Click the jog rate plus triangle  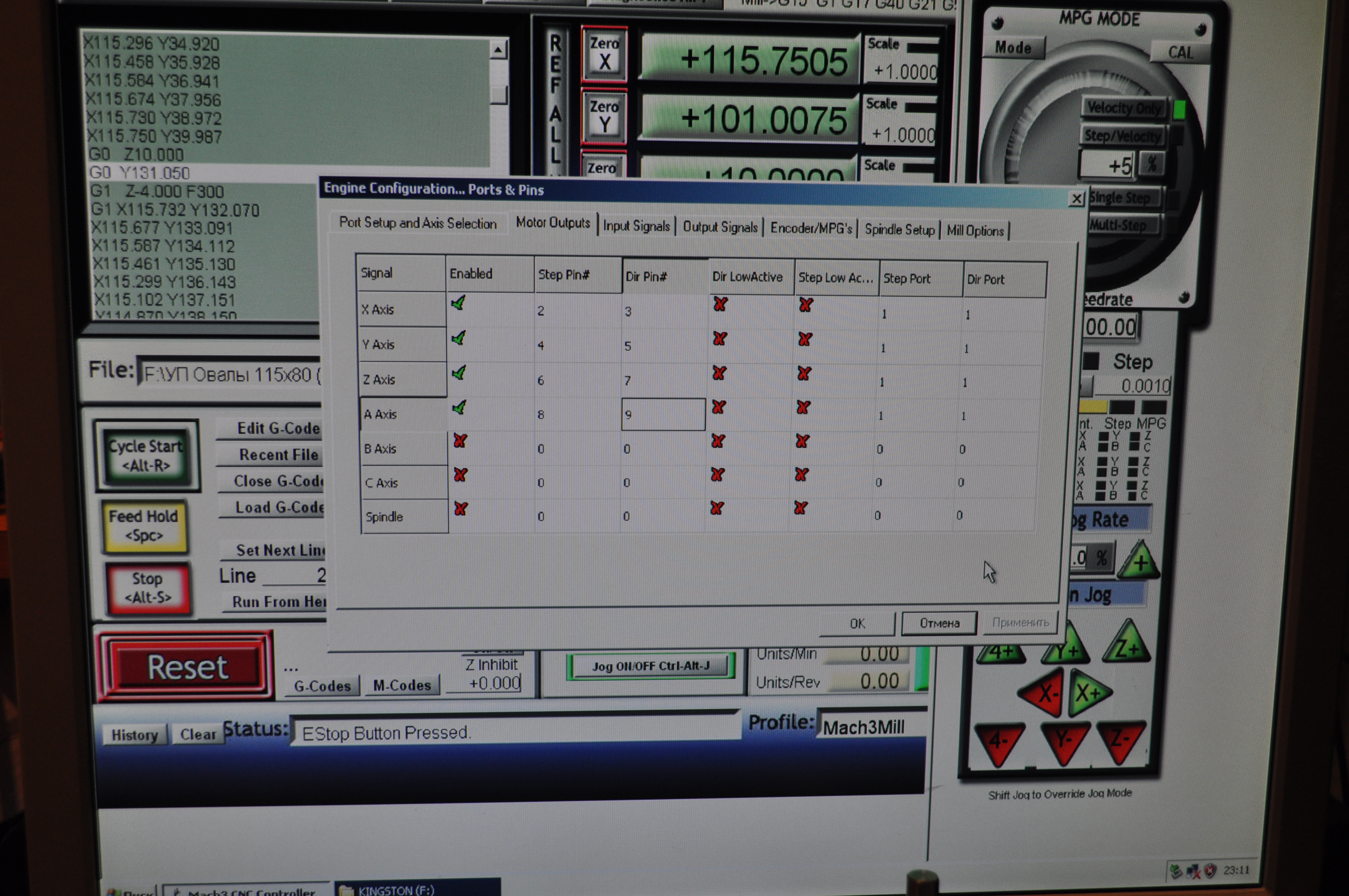pyautogui.click(x=1140, y=562)
